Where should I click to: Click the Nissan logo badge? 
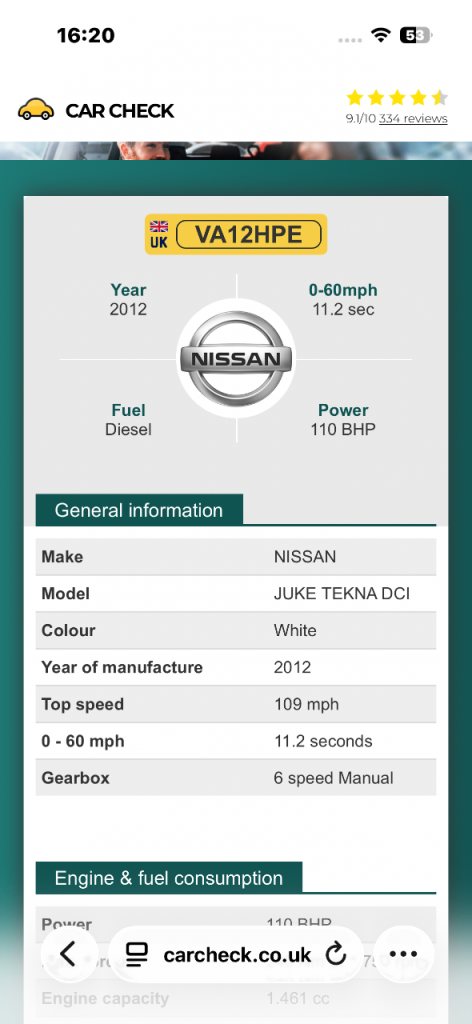pyautogui.click(x=236, y=359)
